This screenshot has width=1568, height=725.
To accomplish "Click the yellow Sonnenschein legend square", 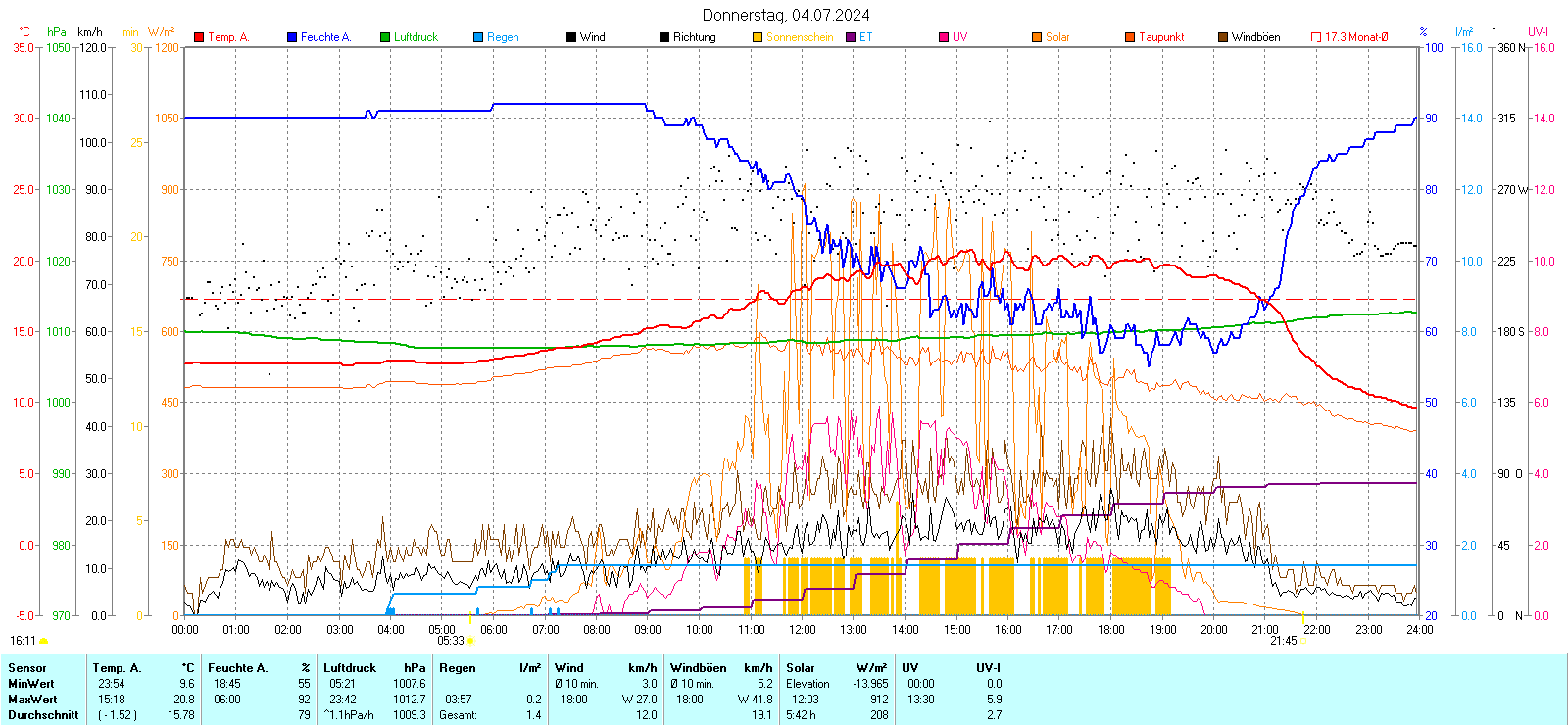I will (758, 37).
